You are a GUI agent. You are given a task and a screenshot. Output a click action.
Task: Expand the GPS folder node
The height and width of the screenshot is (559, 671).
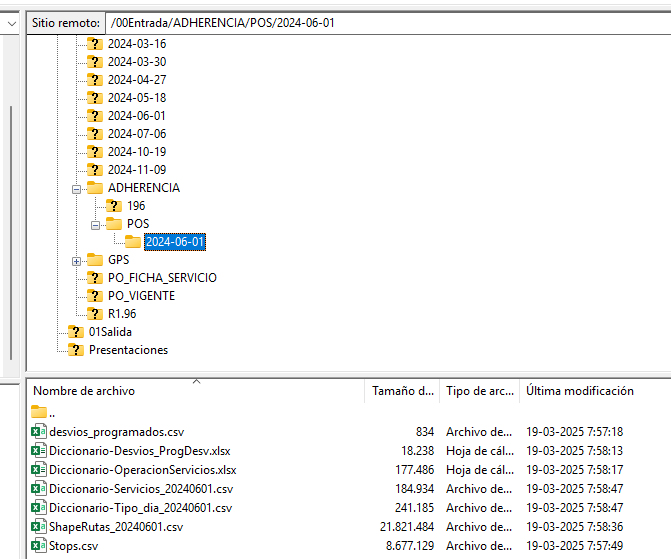(77, 260)
